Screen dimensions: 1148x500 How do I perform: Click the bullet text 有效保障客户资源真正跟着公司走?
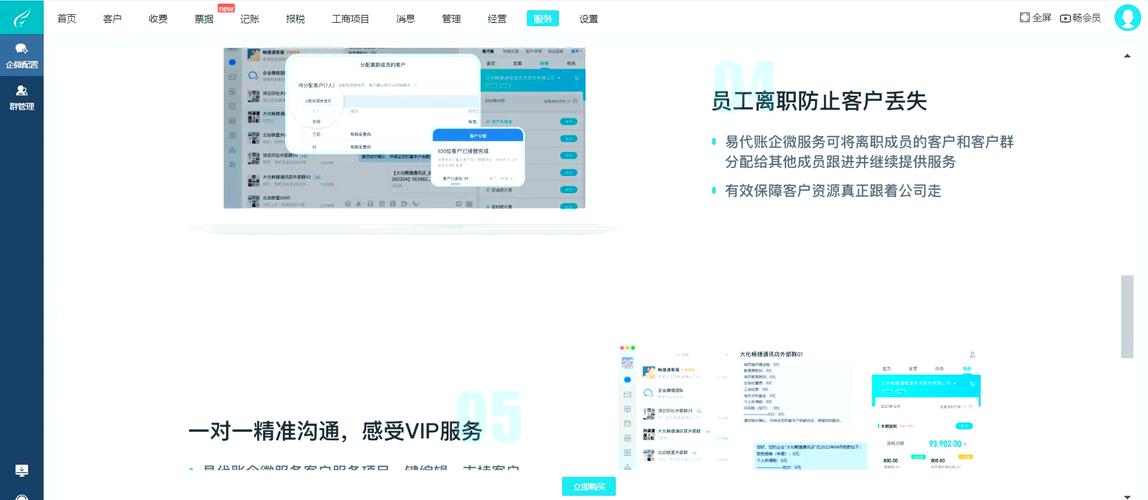(x=833, y=191)
